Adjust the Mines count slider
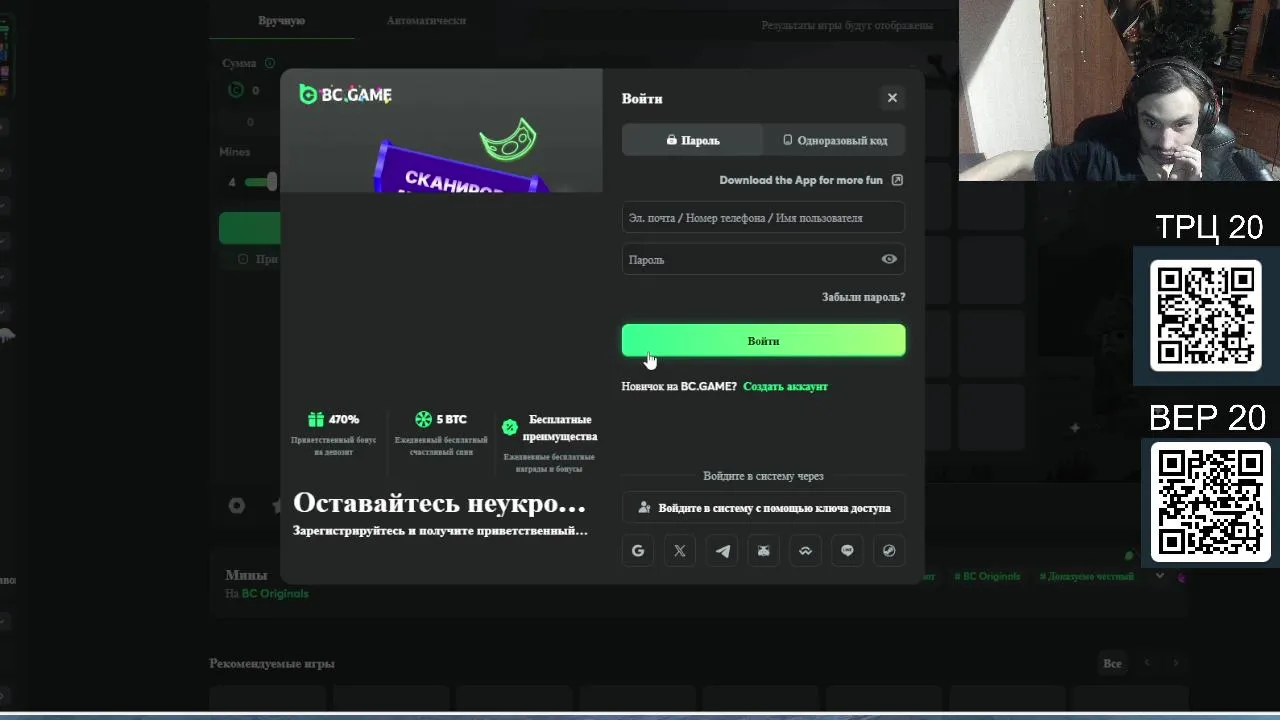Viewport: 1280px width, 720px height. pyautogui.click(x=272, y=181)
